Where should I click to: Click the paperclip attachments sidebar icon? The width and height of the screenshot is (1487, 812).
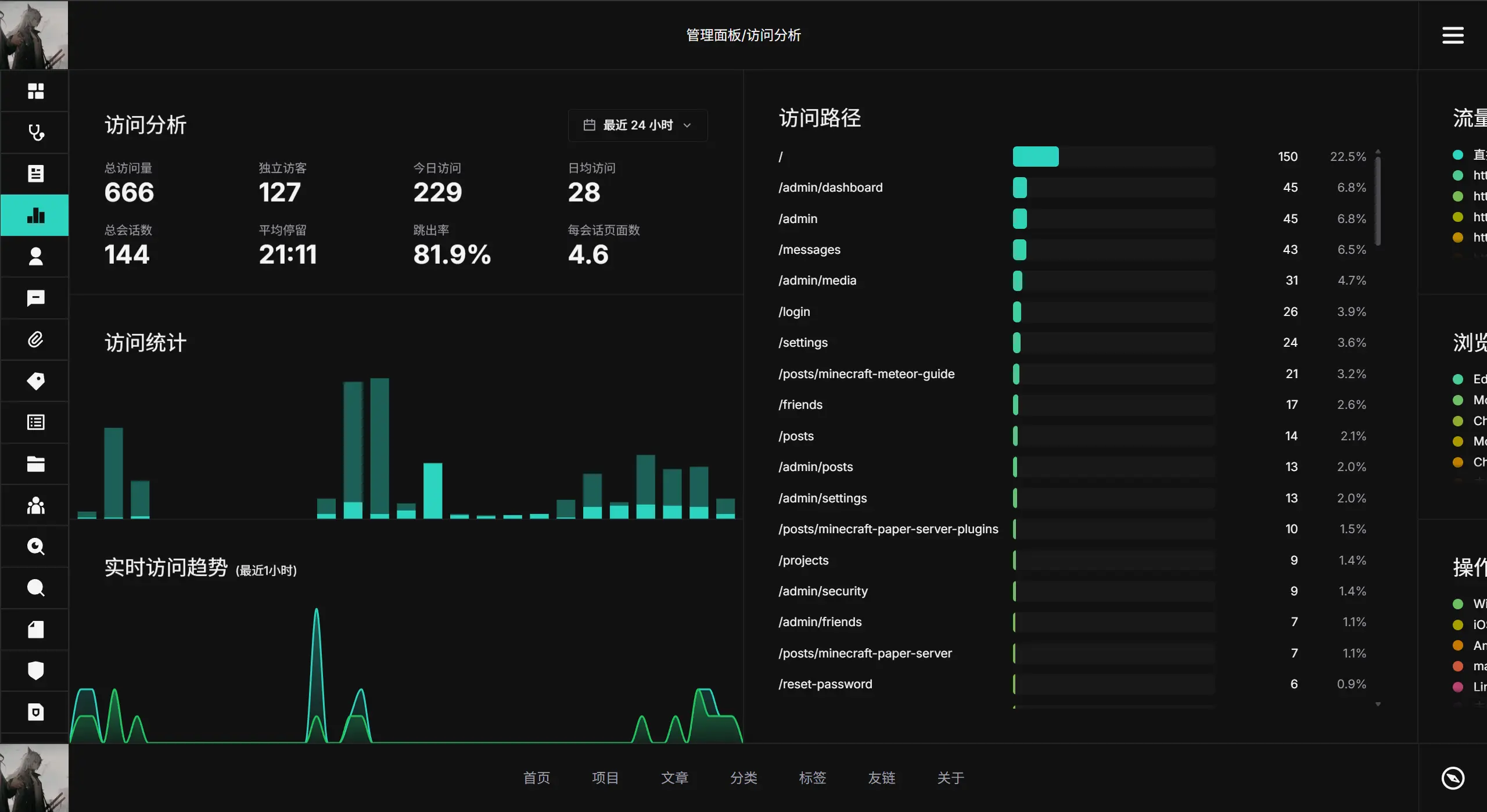click(x=35, y=340)
